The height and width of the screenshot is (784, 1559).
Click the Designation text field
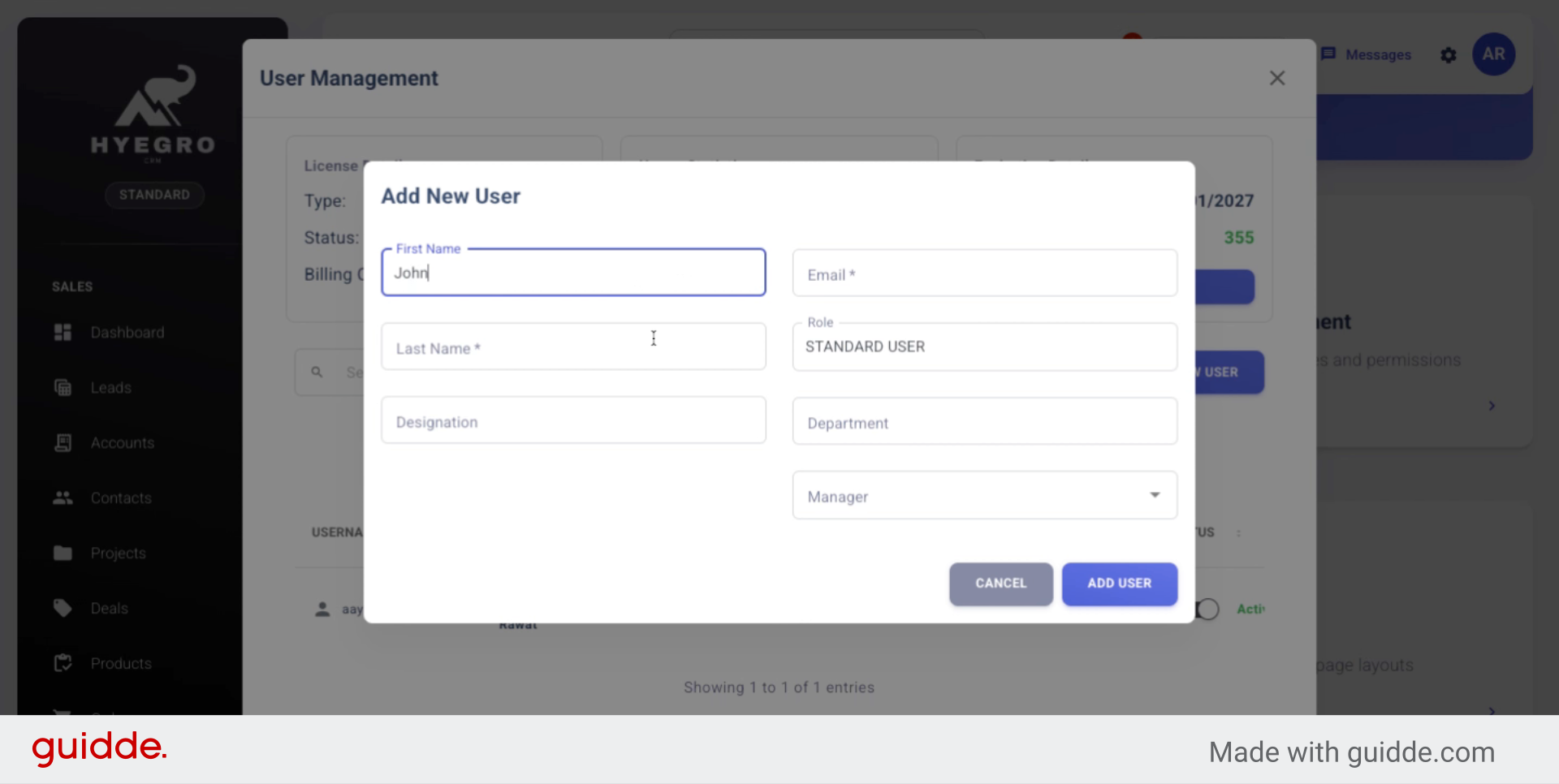pos(573,421)
